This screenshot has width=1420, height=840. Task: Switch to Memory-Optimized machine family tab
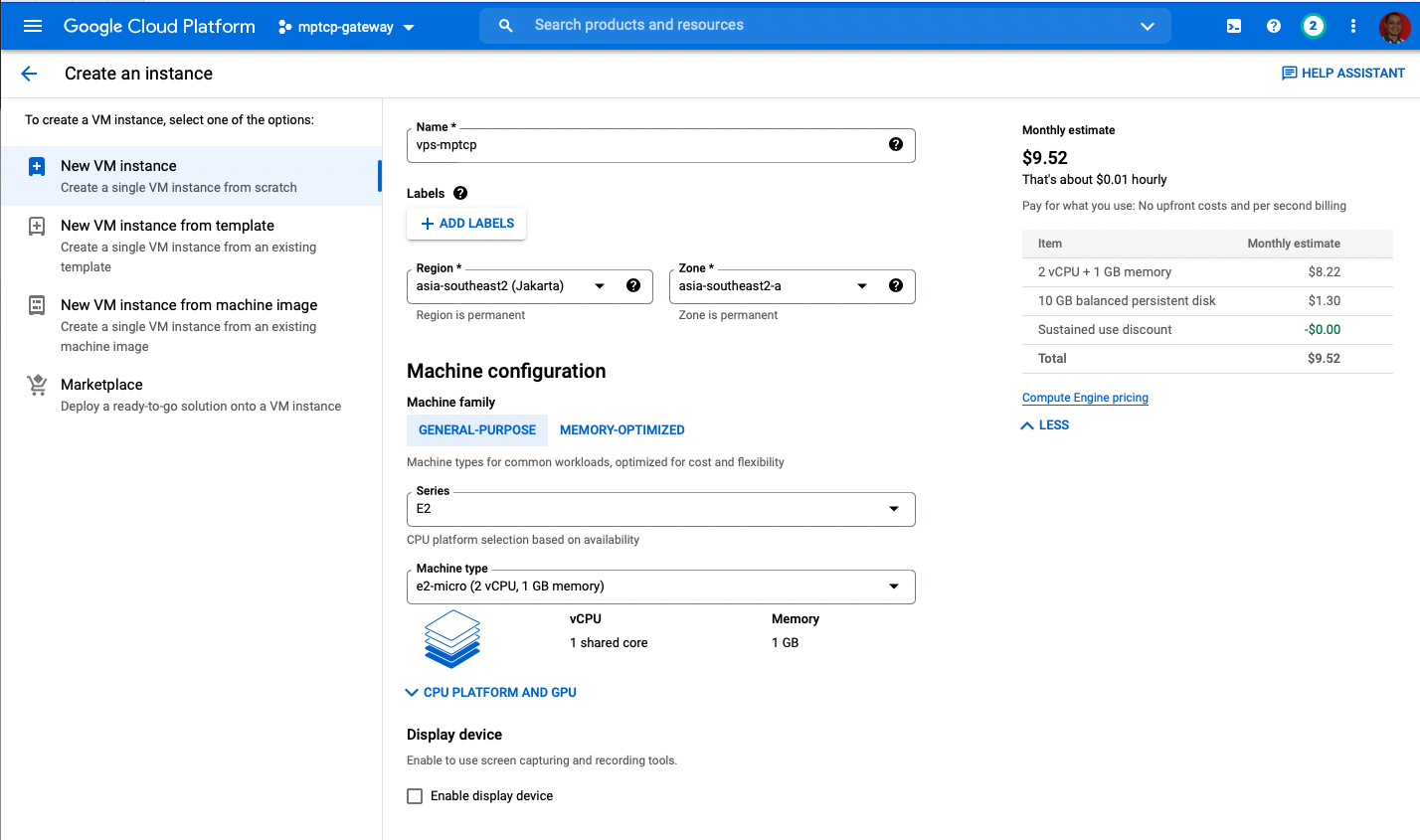click(622, 430)
